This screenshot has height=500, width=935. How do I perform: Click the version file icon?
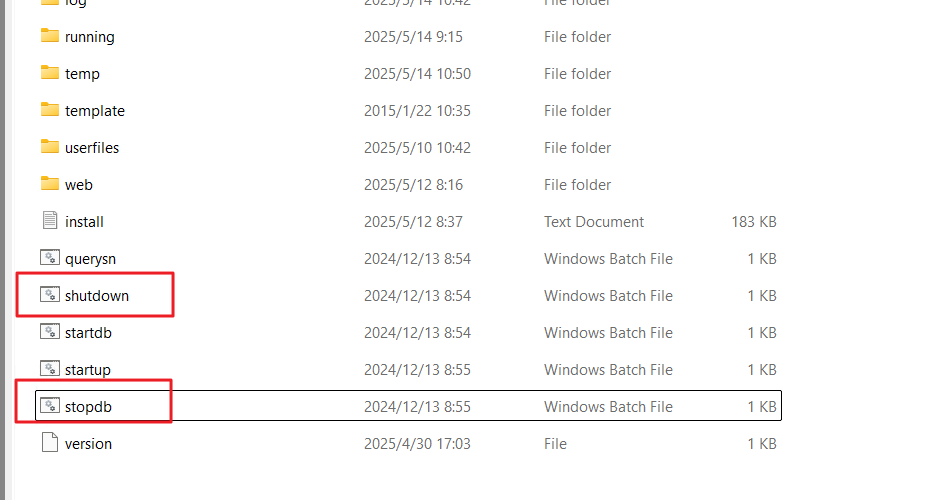point(49,443)
